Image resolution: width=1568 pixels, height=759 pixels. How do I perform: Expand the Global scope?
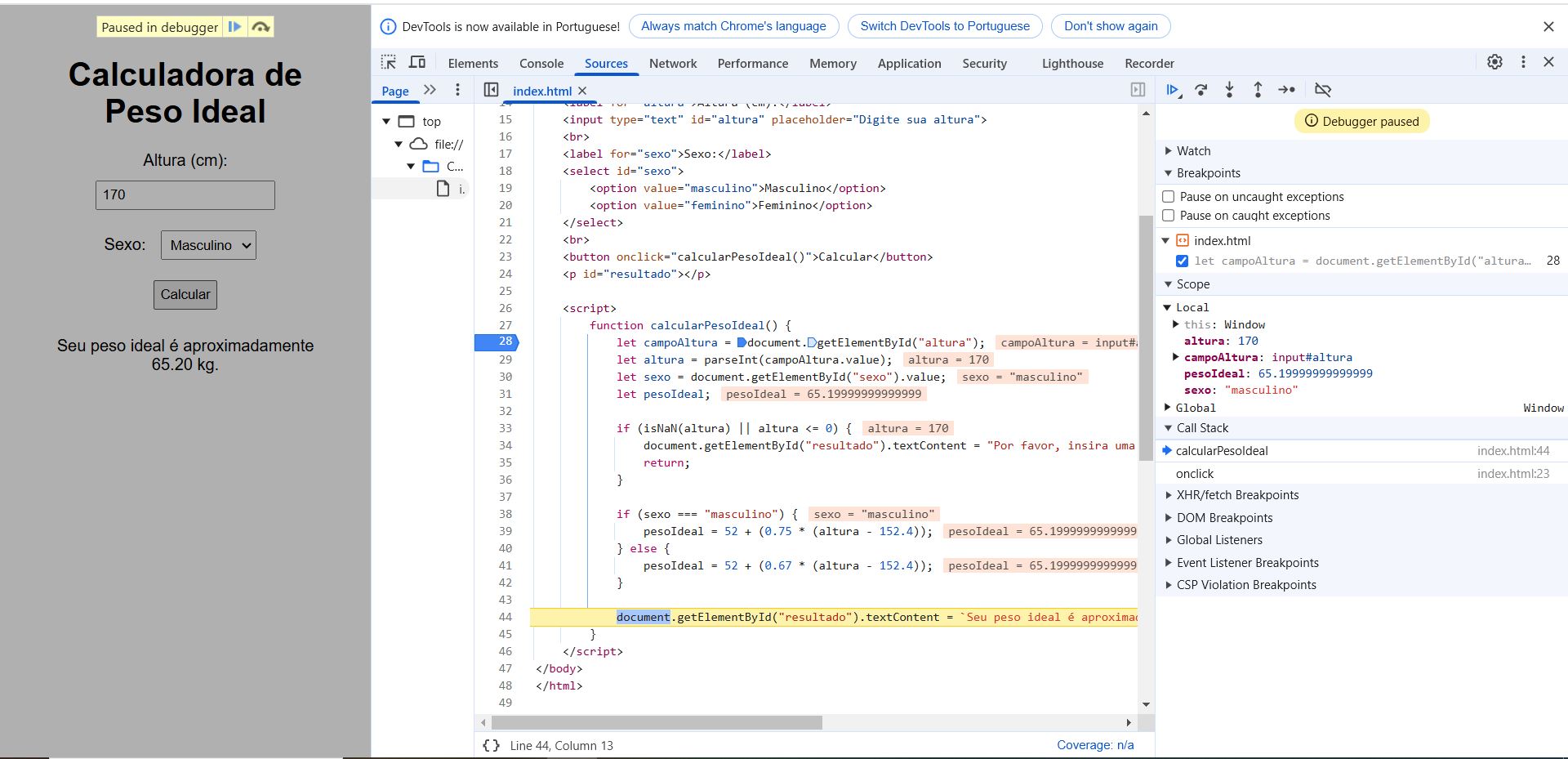tap(1168, 407)
